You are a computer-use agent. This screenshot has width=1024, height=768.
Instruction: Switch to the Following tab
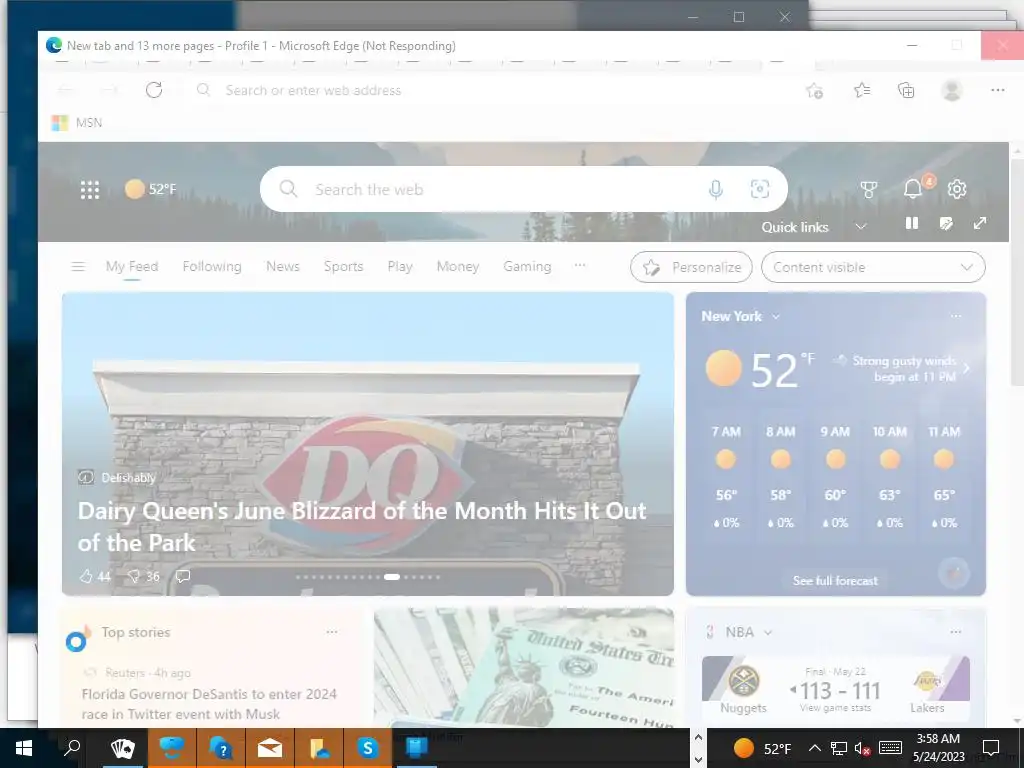click(212, 266)
